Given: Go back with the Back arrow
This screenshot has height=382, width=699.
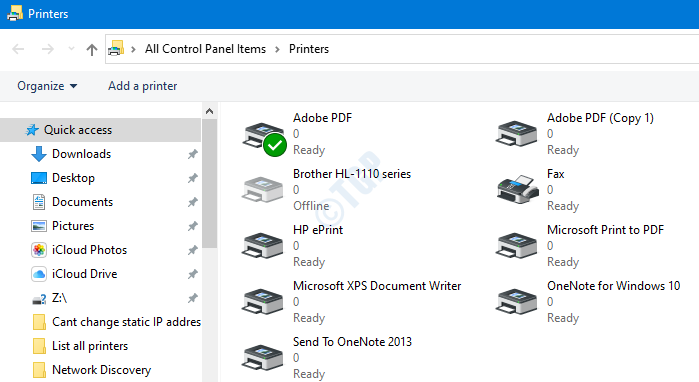Looking at the screenshot, I should point(18,49).
